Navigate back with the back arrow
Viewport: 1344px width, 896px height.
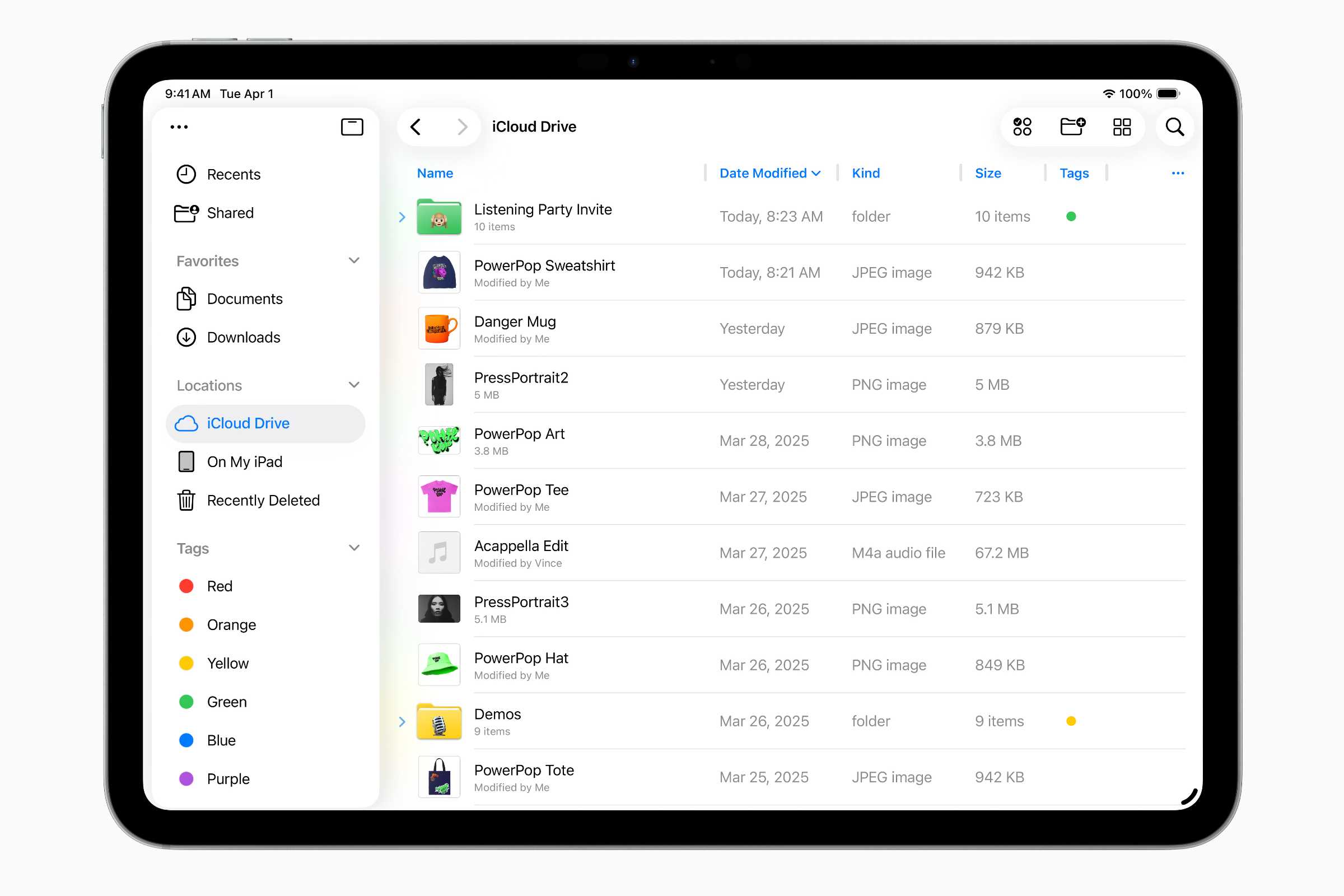tap(416, 127)
